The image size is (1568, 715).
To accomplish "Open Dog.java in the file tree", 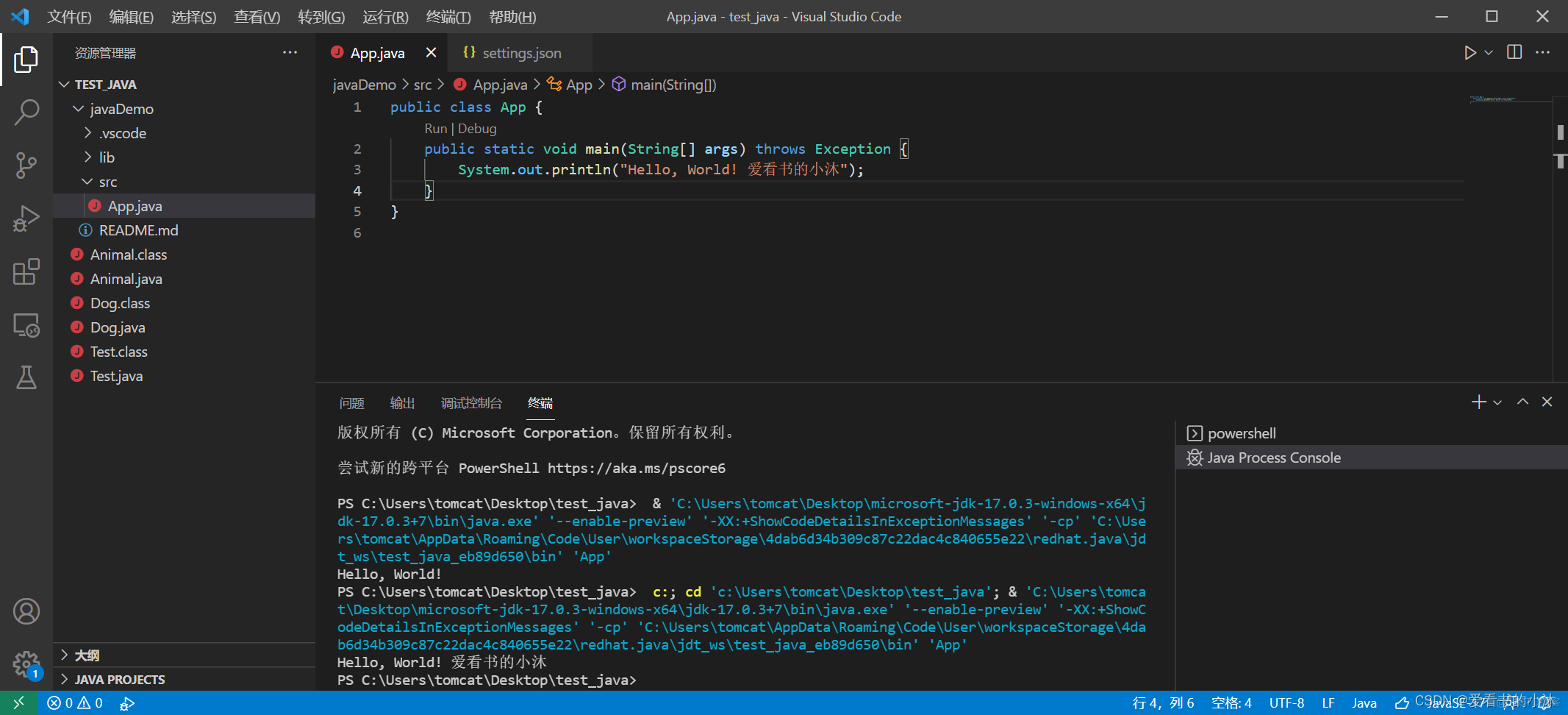I will coord(184,327).
